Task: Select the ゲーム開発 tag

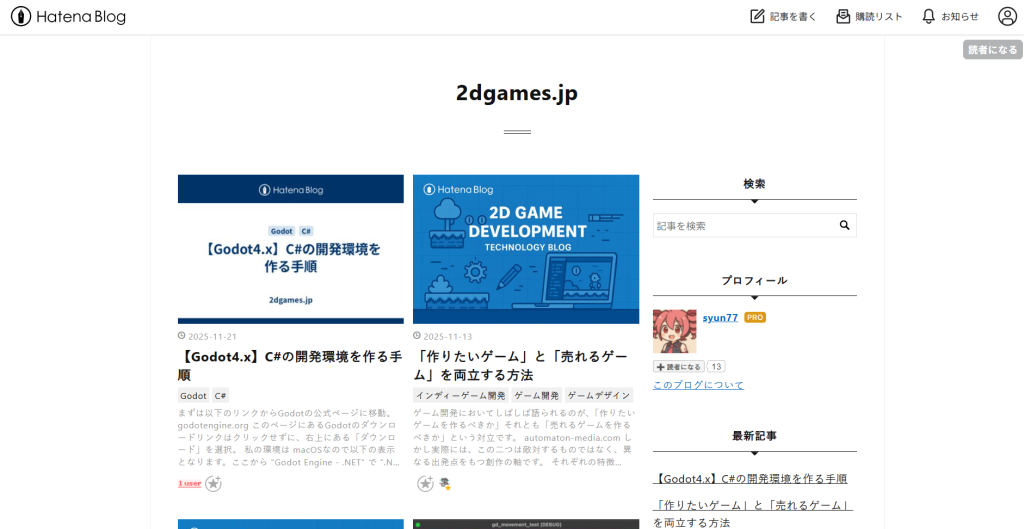Action: point(536,396)
